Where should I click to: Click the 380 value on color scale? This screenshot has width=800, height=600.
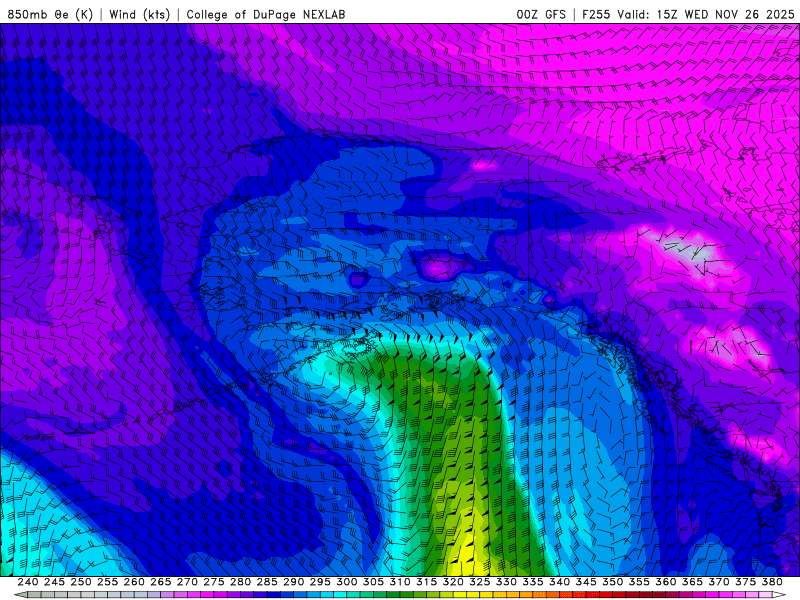[772, 582]
